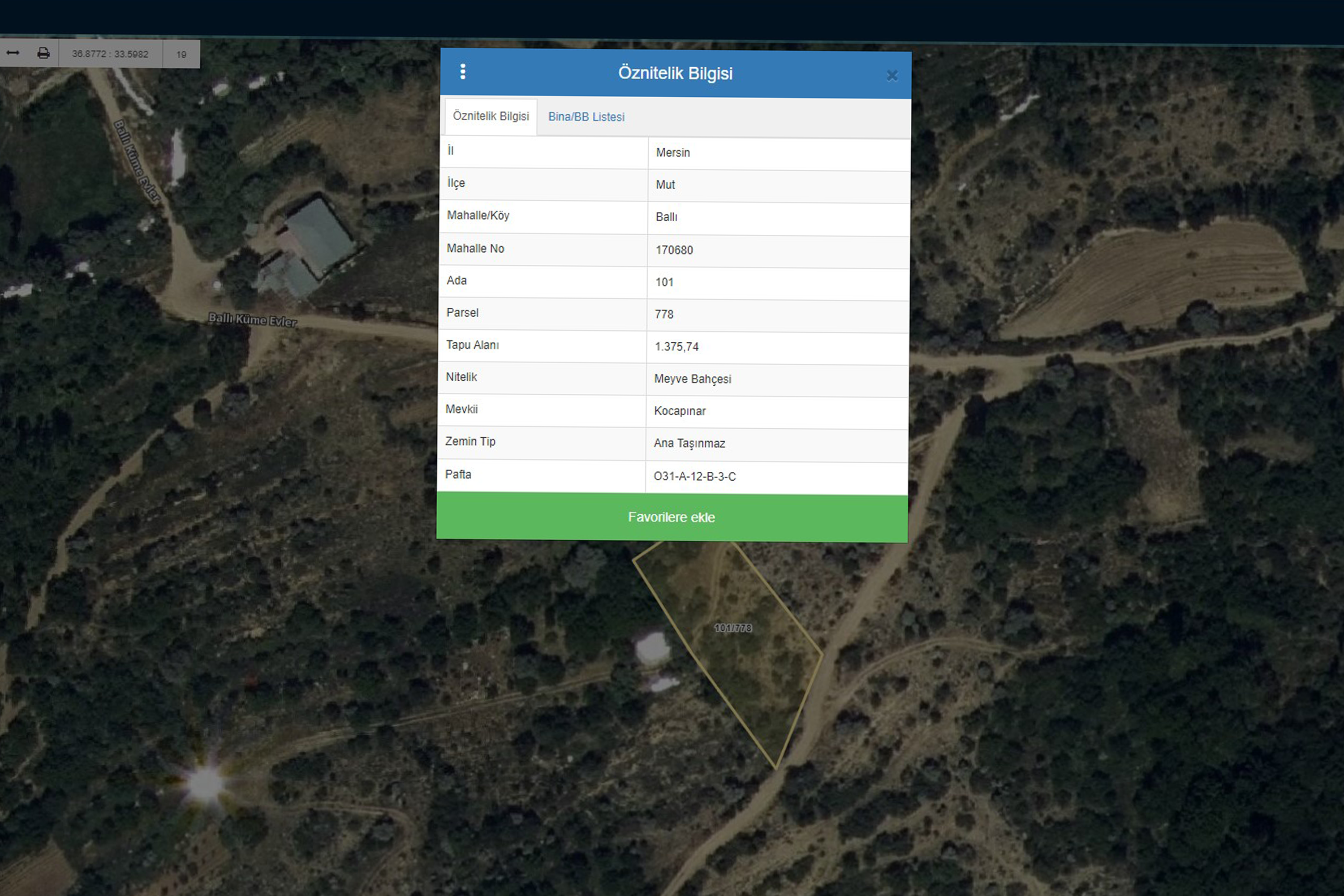Click the horizontal Ballı Küme Evler road label
The width and height of the screenshot is (1344, 896).
253,319
